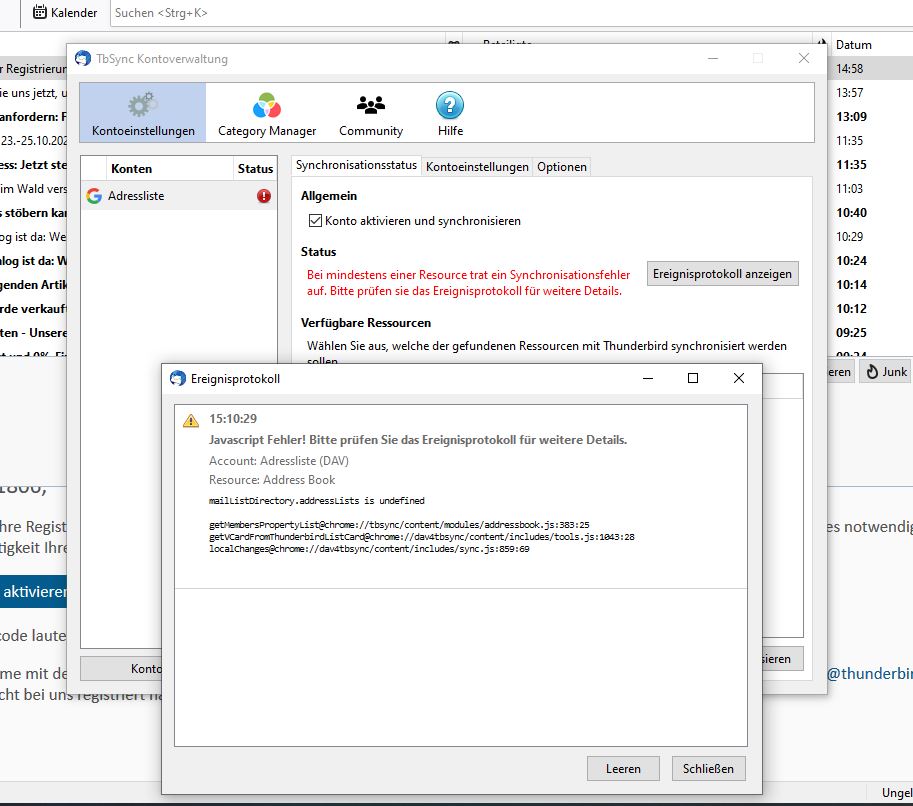Select the message dated 13:09
The width and height of the screenshot is (913, 806).
[851, 116]
